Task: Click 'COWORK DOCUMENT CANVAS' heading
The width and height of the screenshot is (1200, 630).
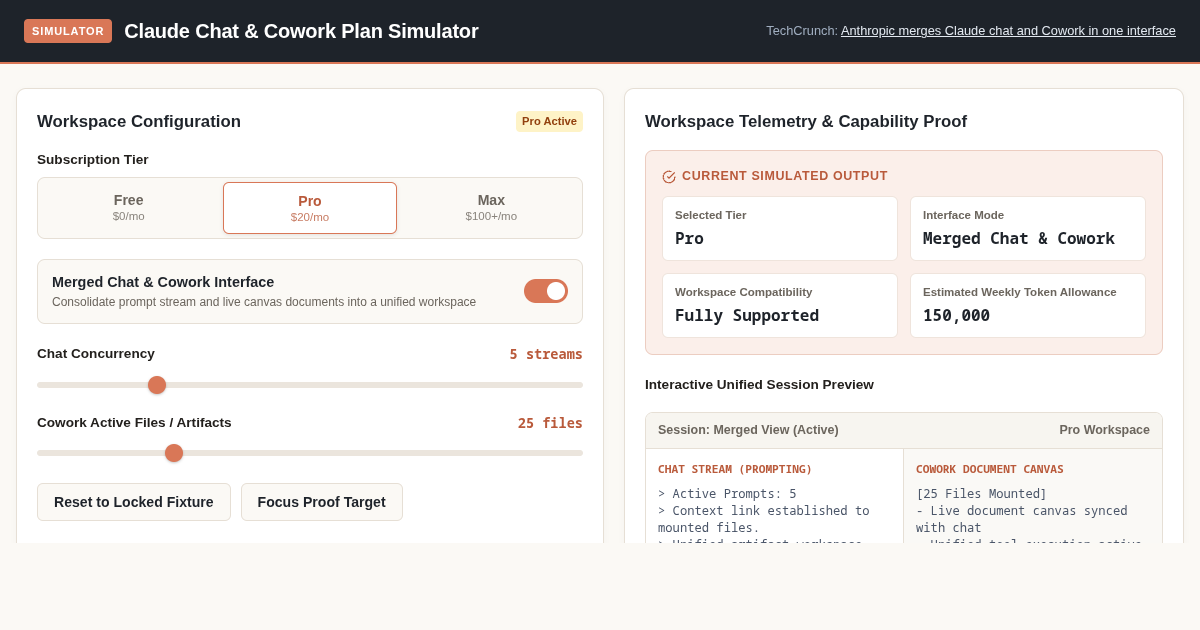Action: pyautogui.click(x=990, y=469)
